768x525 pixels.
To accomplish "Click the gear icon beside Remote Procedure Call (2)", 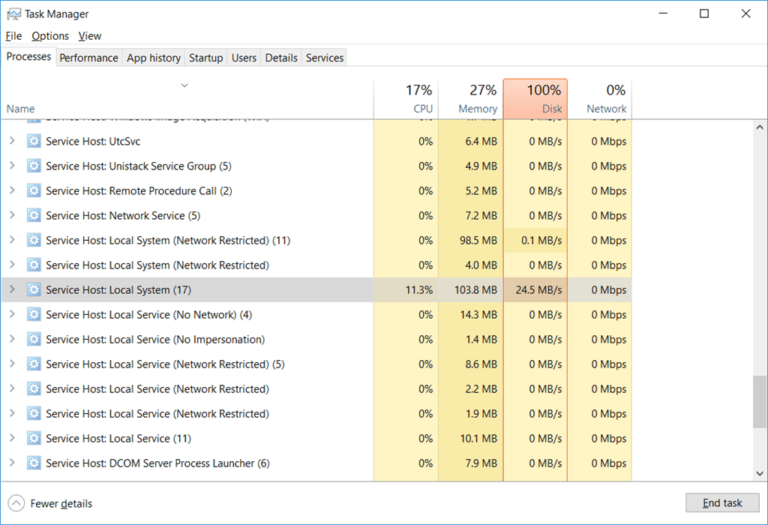I will pyautogui.click(x=34, y=191).
